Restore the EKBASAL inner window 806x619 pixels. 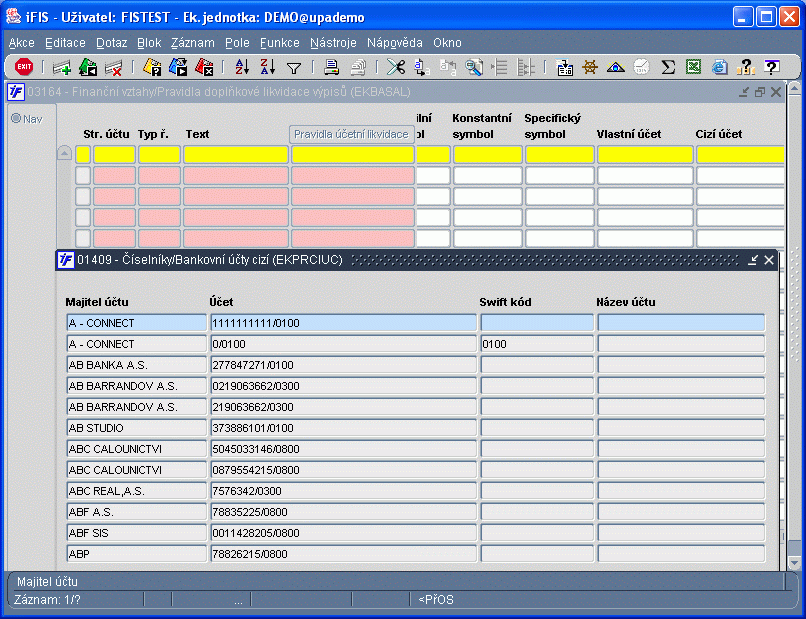(760, 93)
